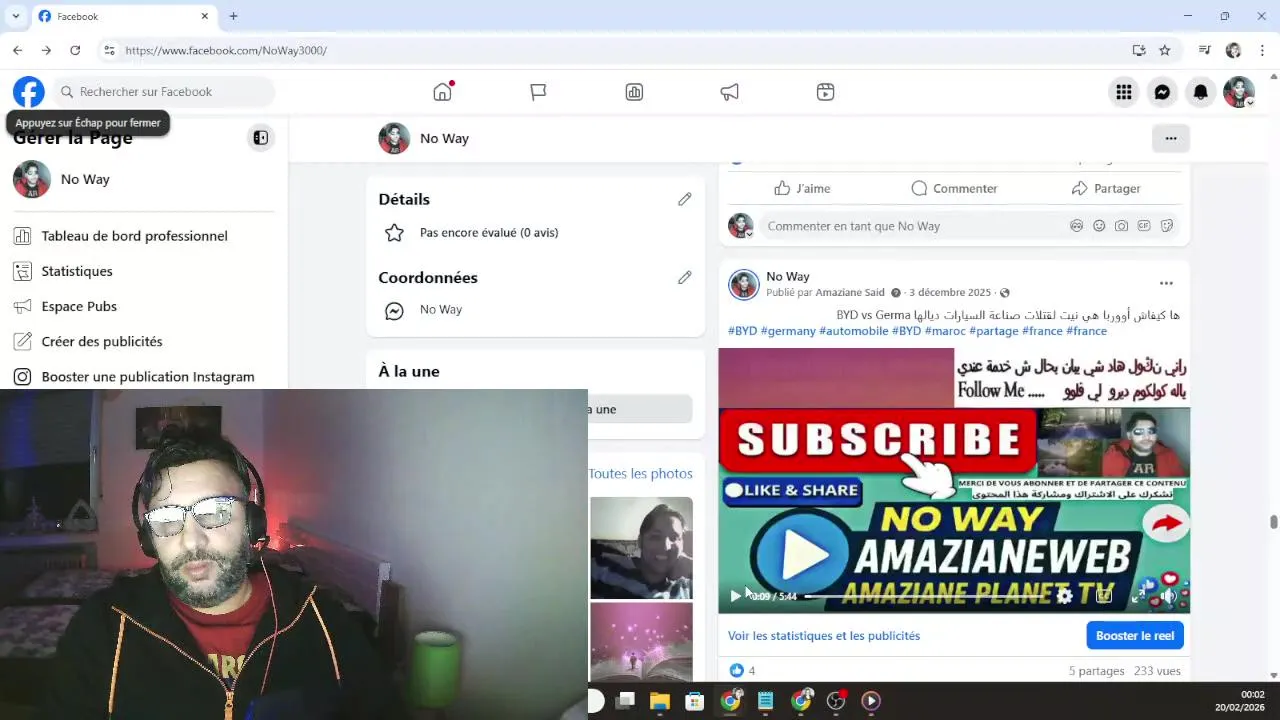Click the #automobile hashtag
1280x720 pixels.
(x=854, y=331)
